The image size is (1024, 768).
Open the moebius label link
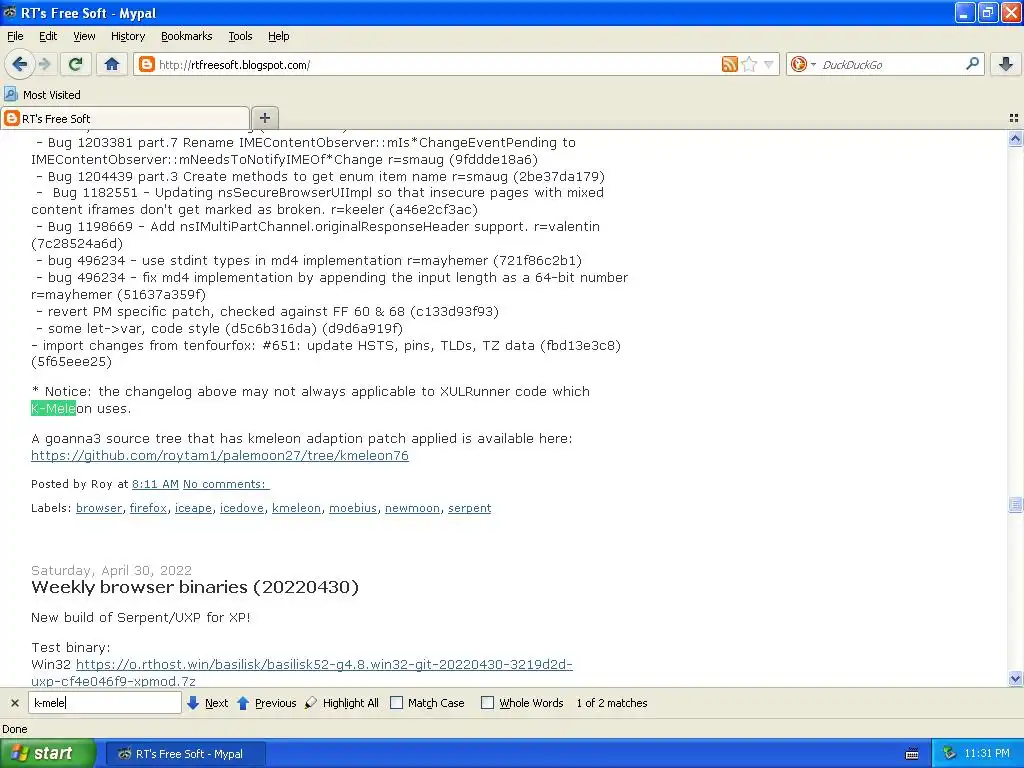353,508
